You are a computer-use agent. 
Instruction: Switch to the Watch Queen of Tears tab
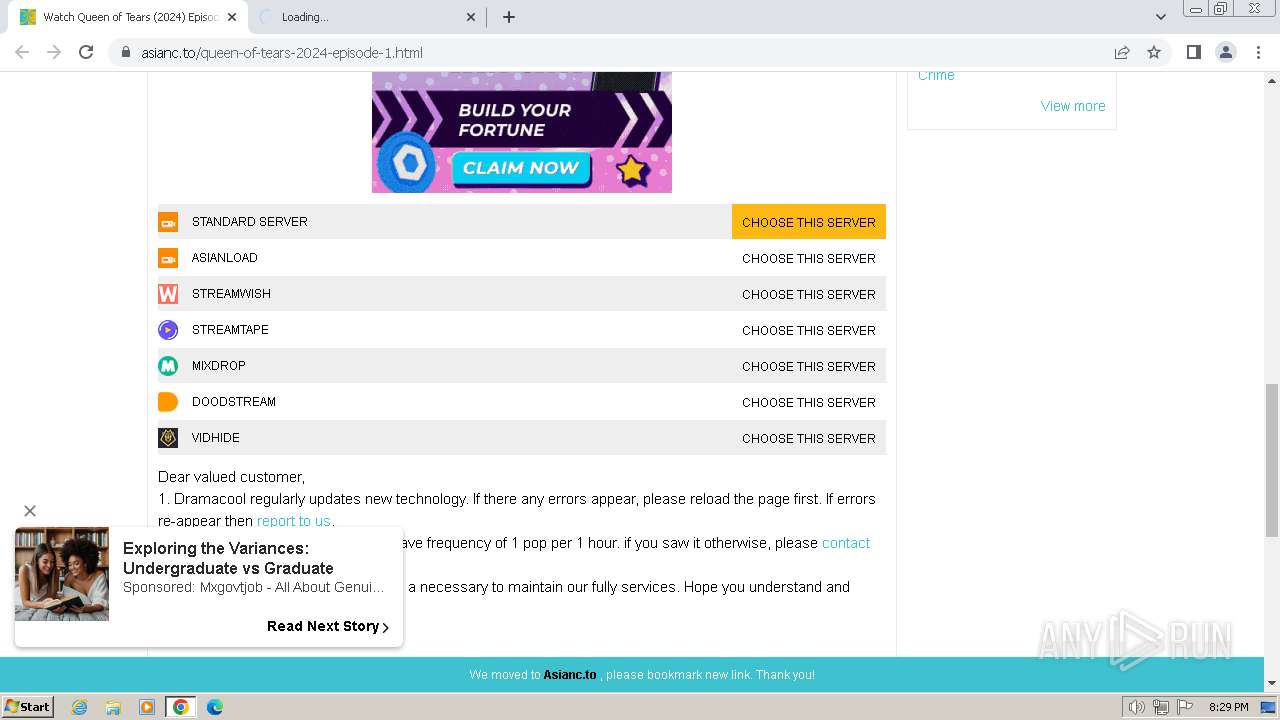[x=130, y=17]
